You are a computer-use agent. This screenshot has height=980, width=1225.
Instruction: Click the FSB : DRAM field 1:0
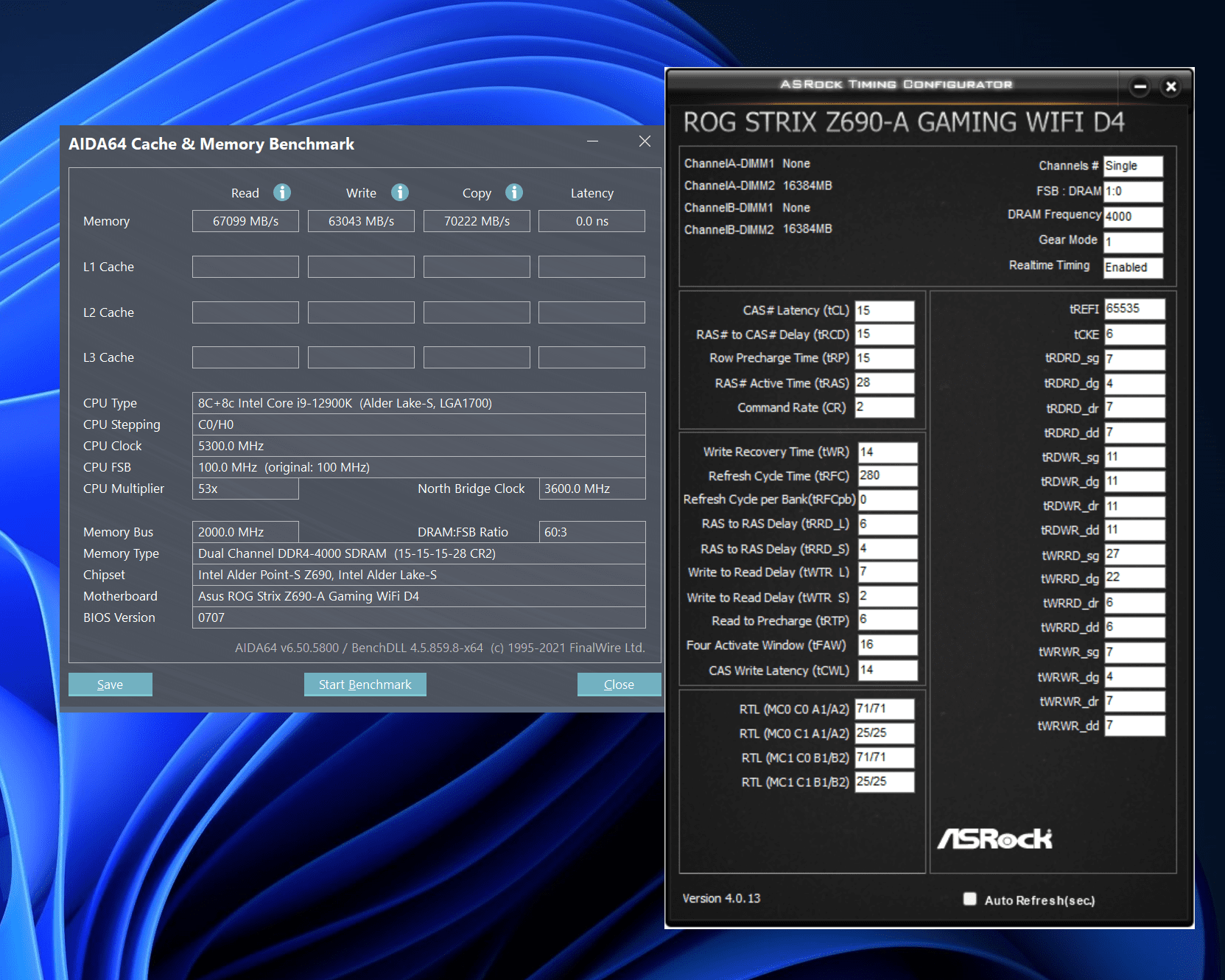coord(1133,192)
